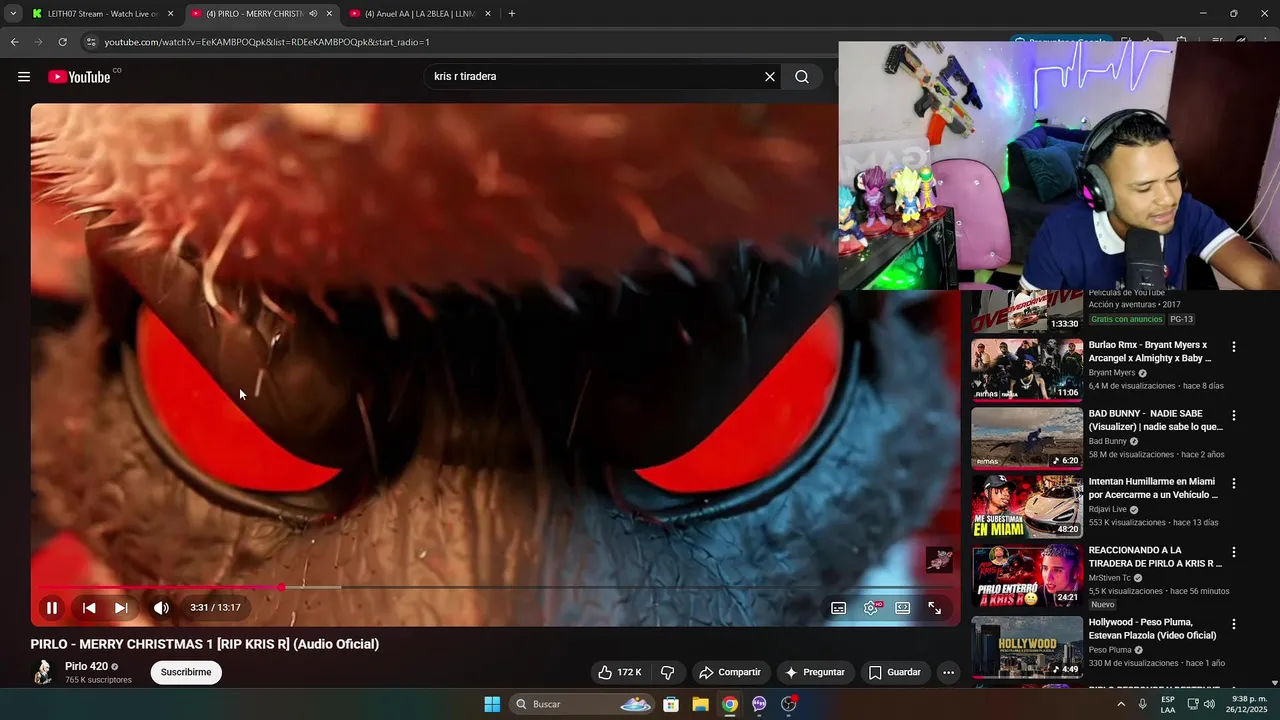Viewport: 1280px width, 720px height.
Task: Open the player settings gear
Action: (871, 608)
